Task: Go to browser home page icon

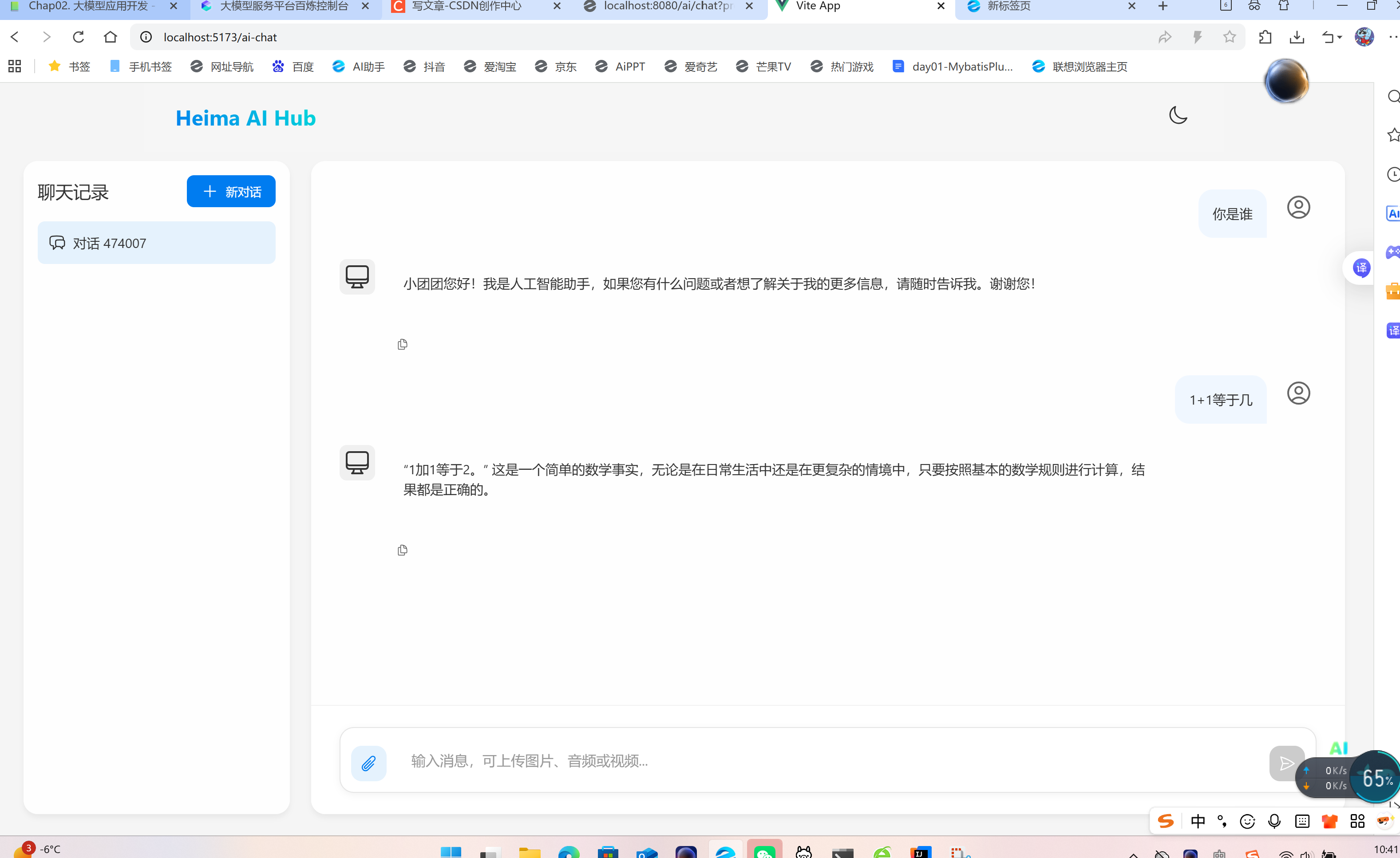Action: [x=110, y=37]
